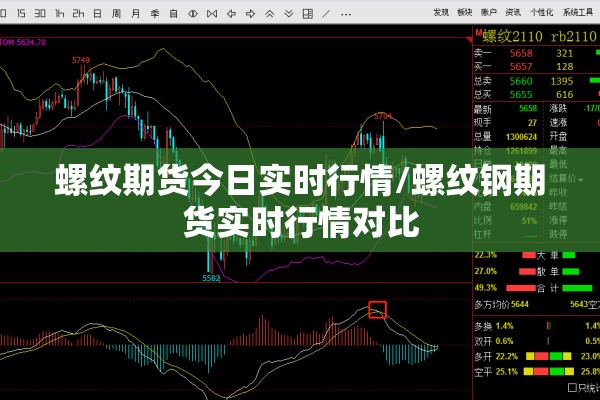The image size is (600, 400).
Task: Select the 15-minute chart period
Action: tap(21, 14)
